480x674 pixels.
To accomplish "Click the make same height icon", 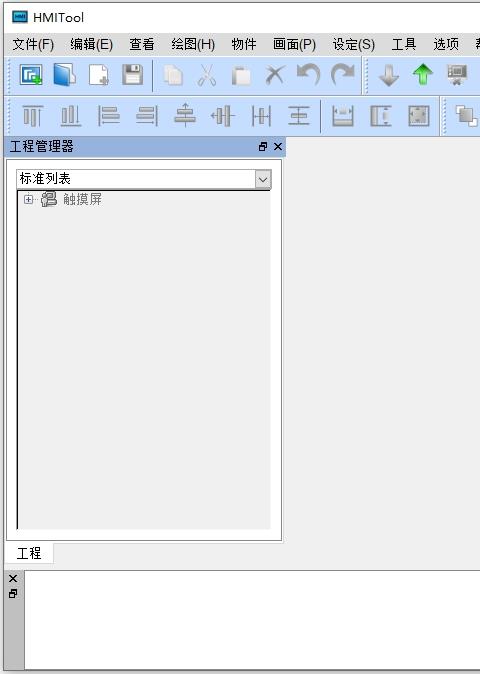I will click(x=381, y=116).
